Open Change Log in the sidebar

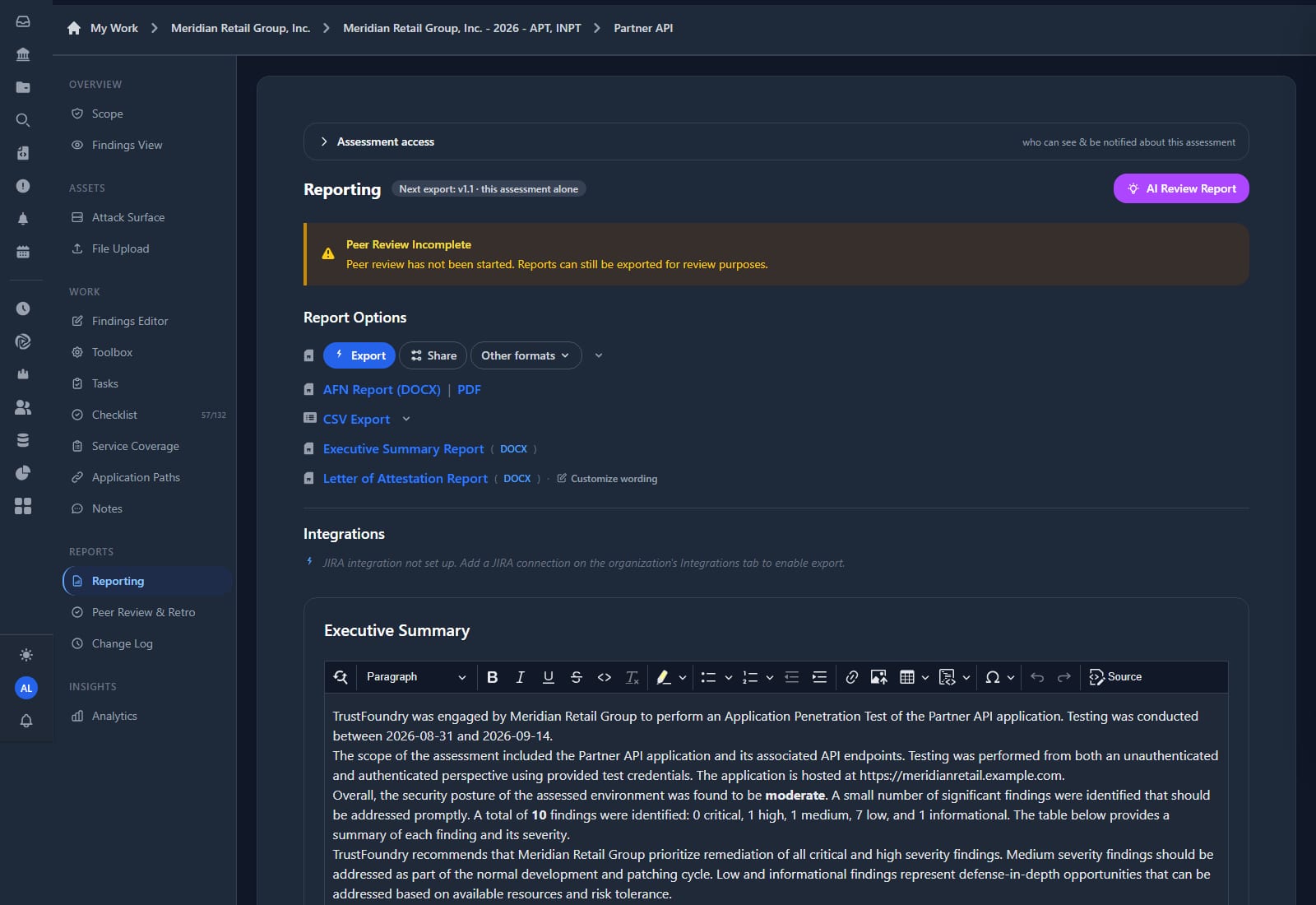tap(122, 643)
